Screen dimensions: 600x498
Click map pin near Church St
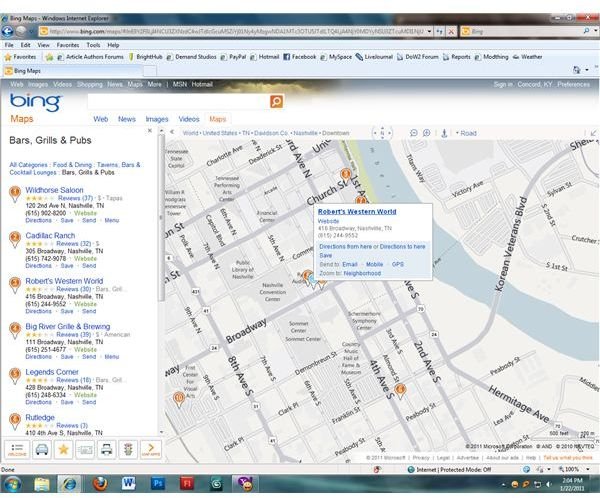point(346,175)
